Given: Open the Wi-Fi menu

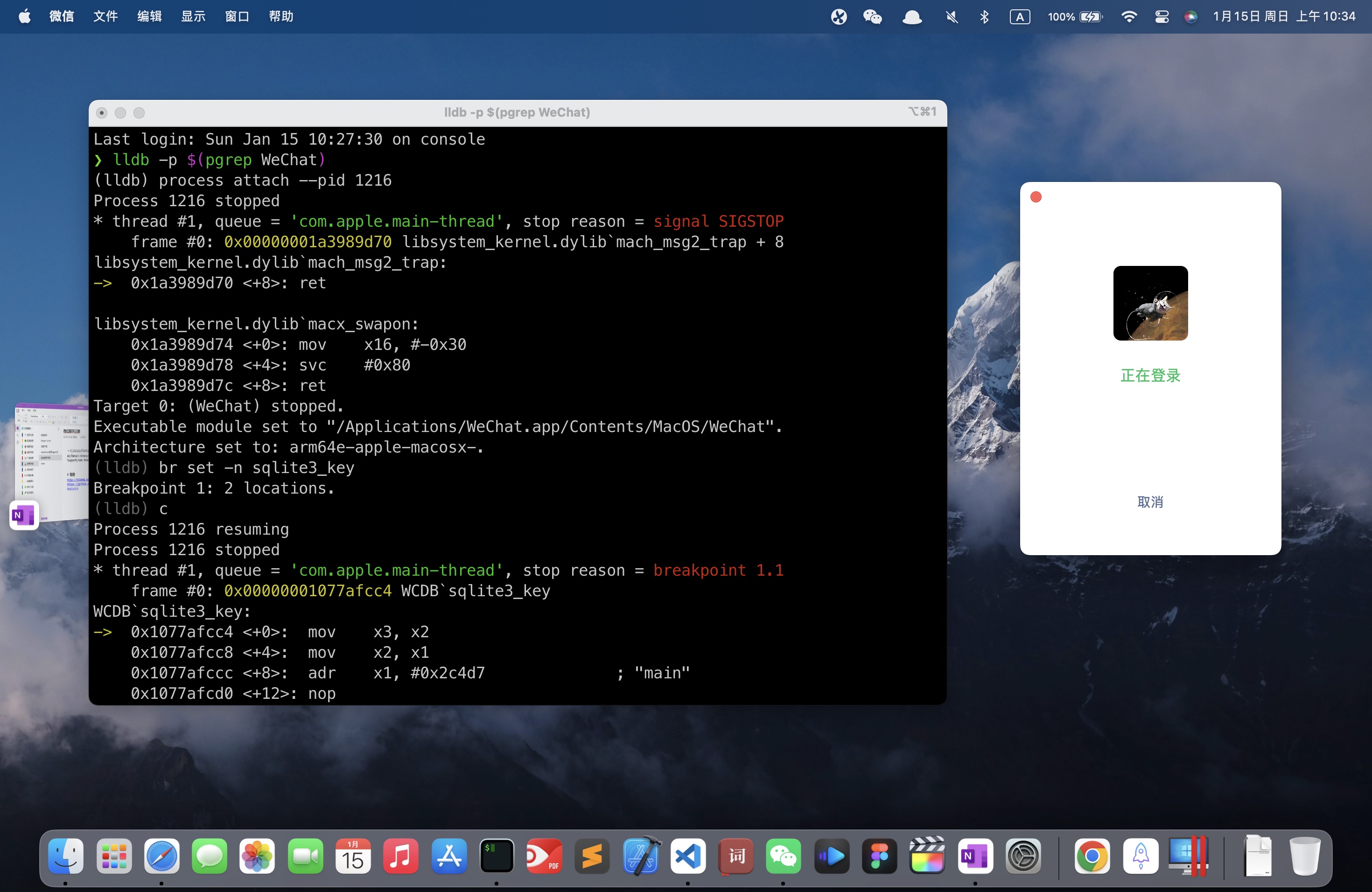Looking at the screenshot, I should point(1129,17).
